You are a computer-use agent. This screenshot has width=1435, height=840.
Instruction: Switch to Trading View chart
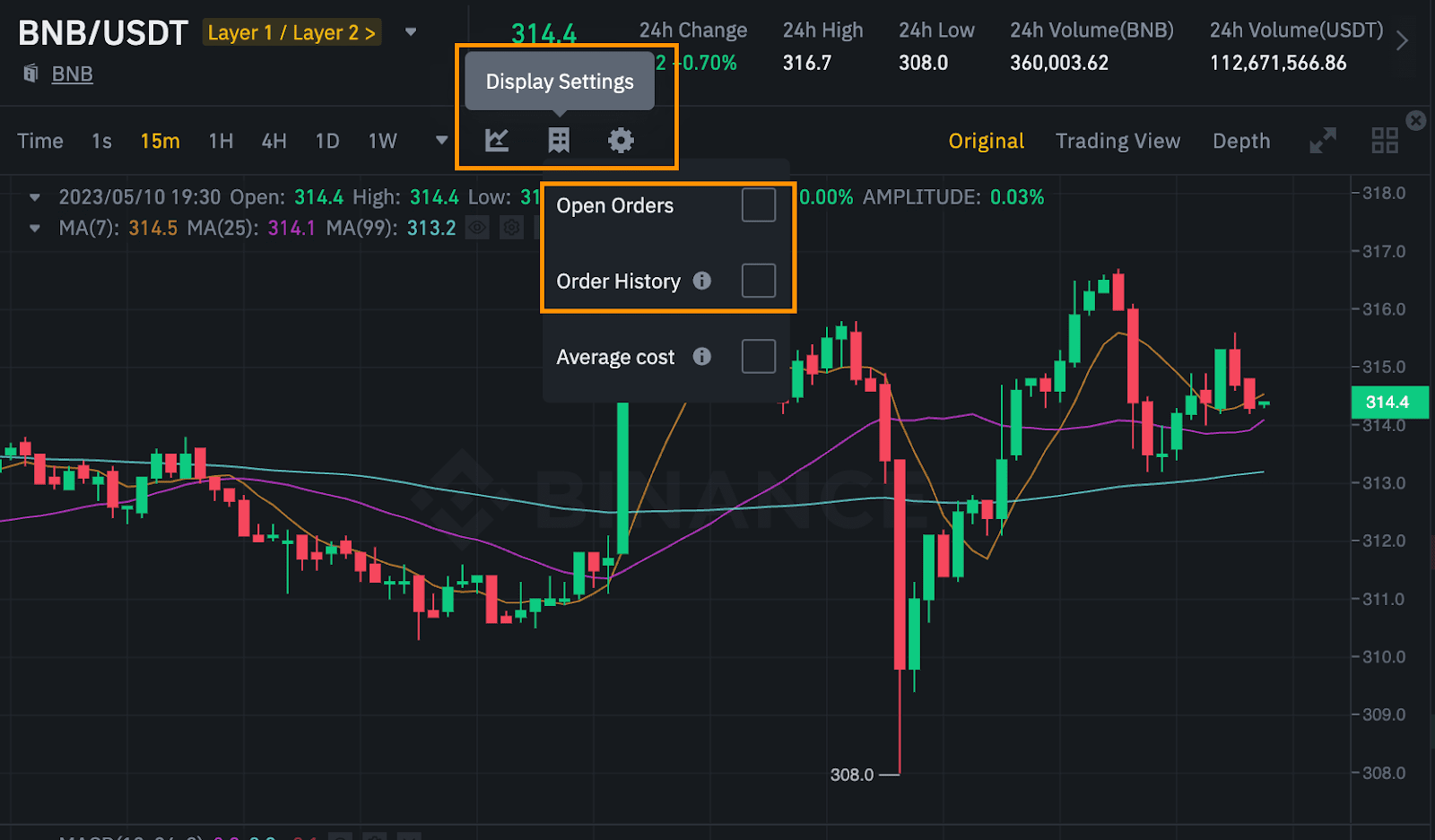(1118, 142)
